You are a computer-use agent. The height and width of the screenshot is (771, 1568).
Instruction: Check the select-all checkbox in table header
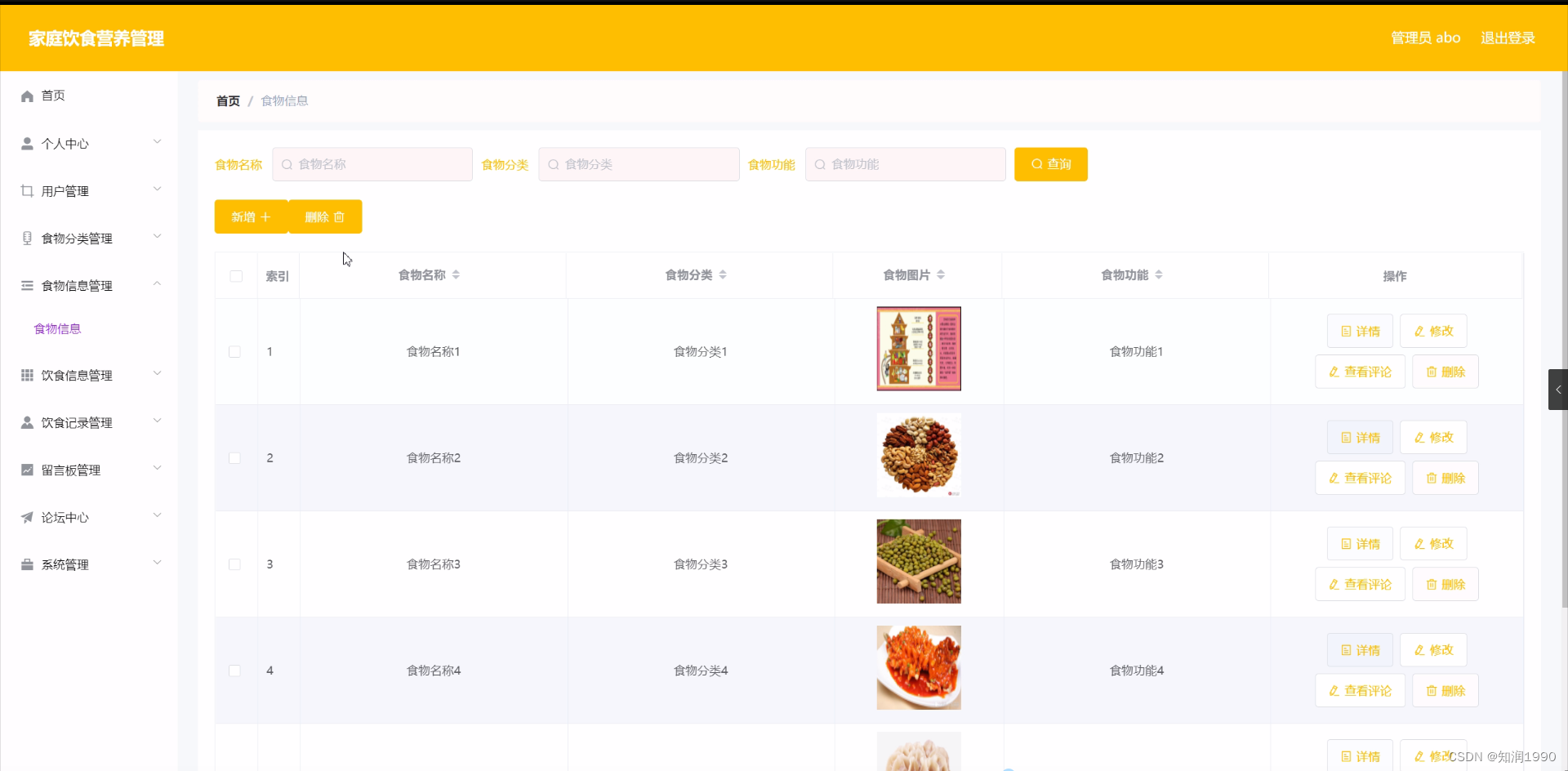(x=235, y=276)
